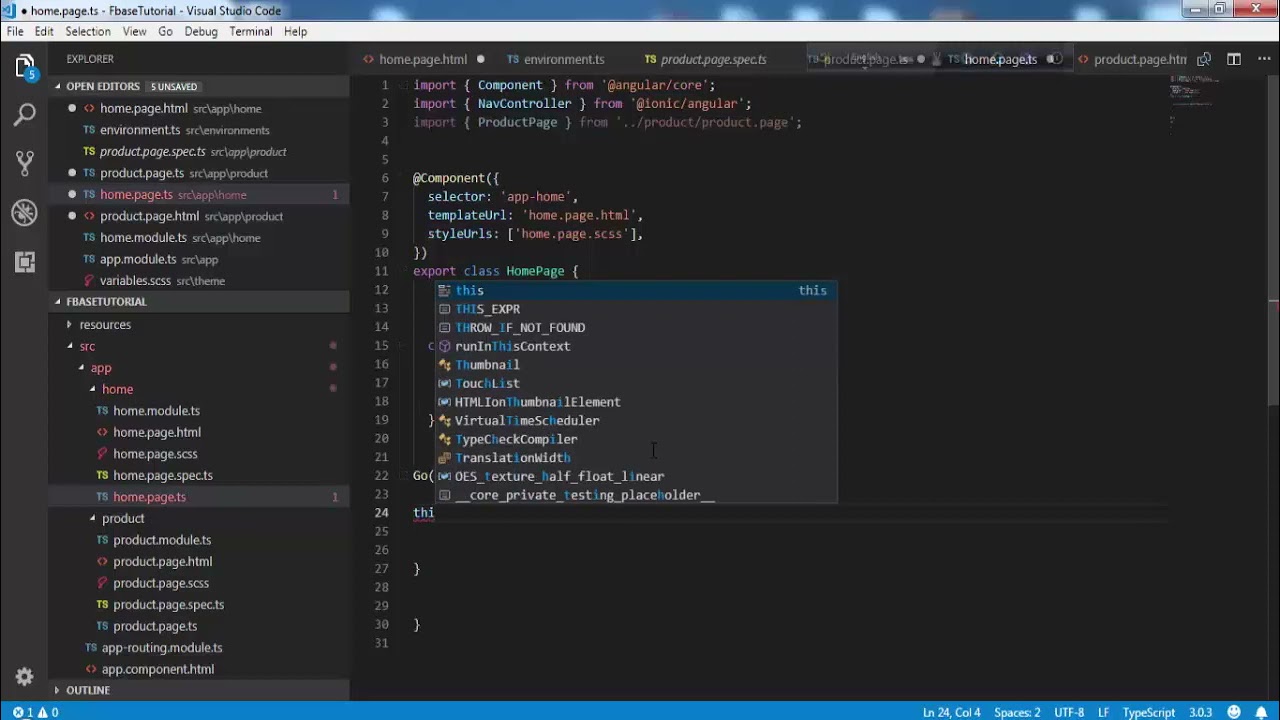Open the Selection menu
1280x720 pixels.
click(x=88, y=31)
